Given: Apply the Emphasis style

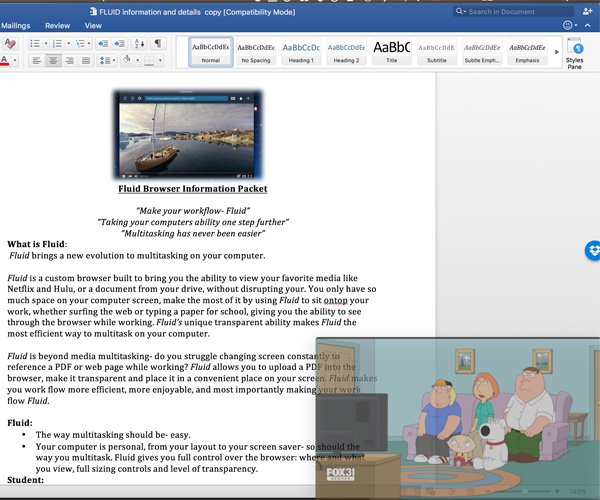Looking at the screenshot, I should [x=527, y=52].
